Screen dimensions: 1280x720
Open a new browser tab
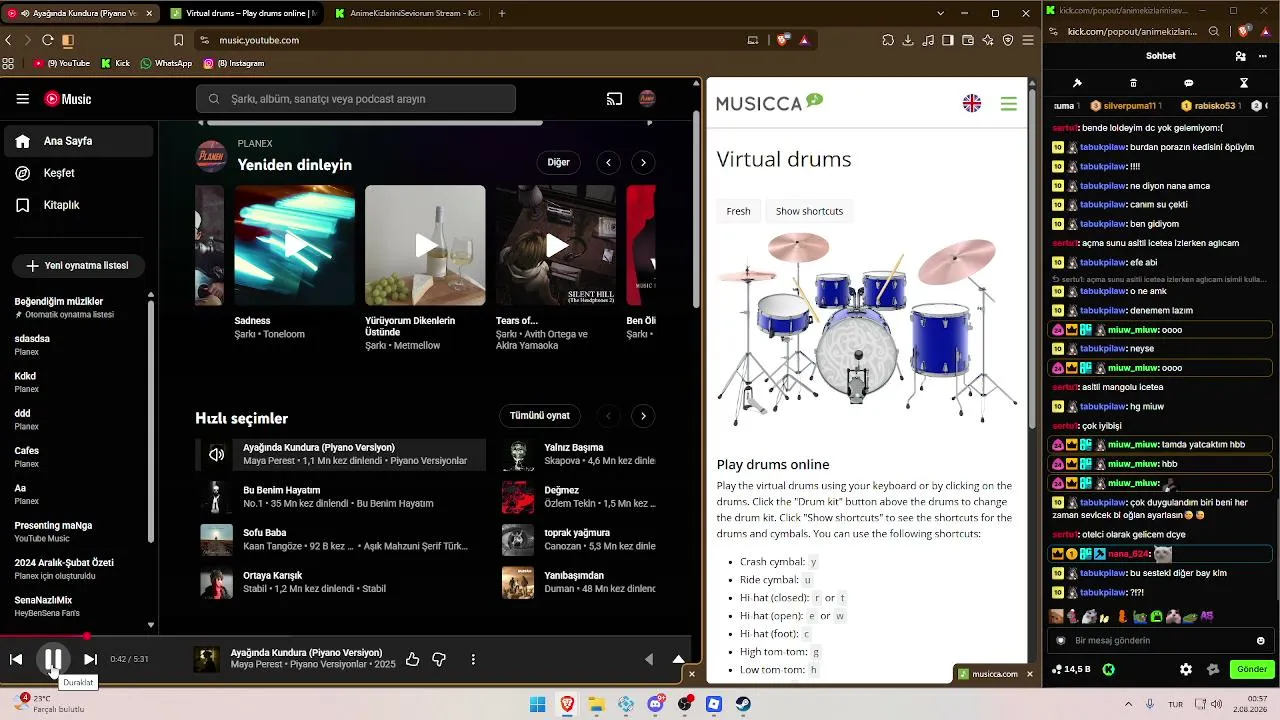[502, 13]
